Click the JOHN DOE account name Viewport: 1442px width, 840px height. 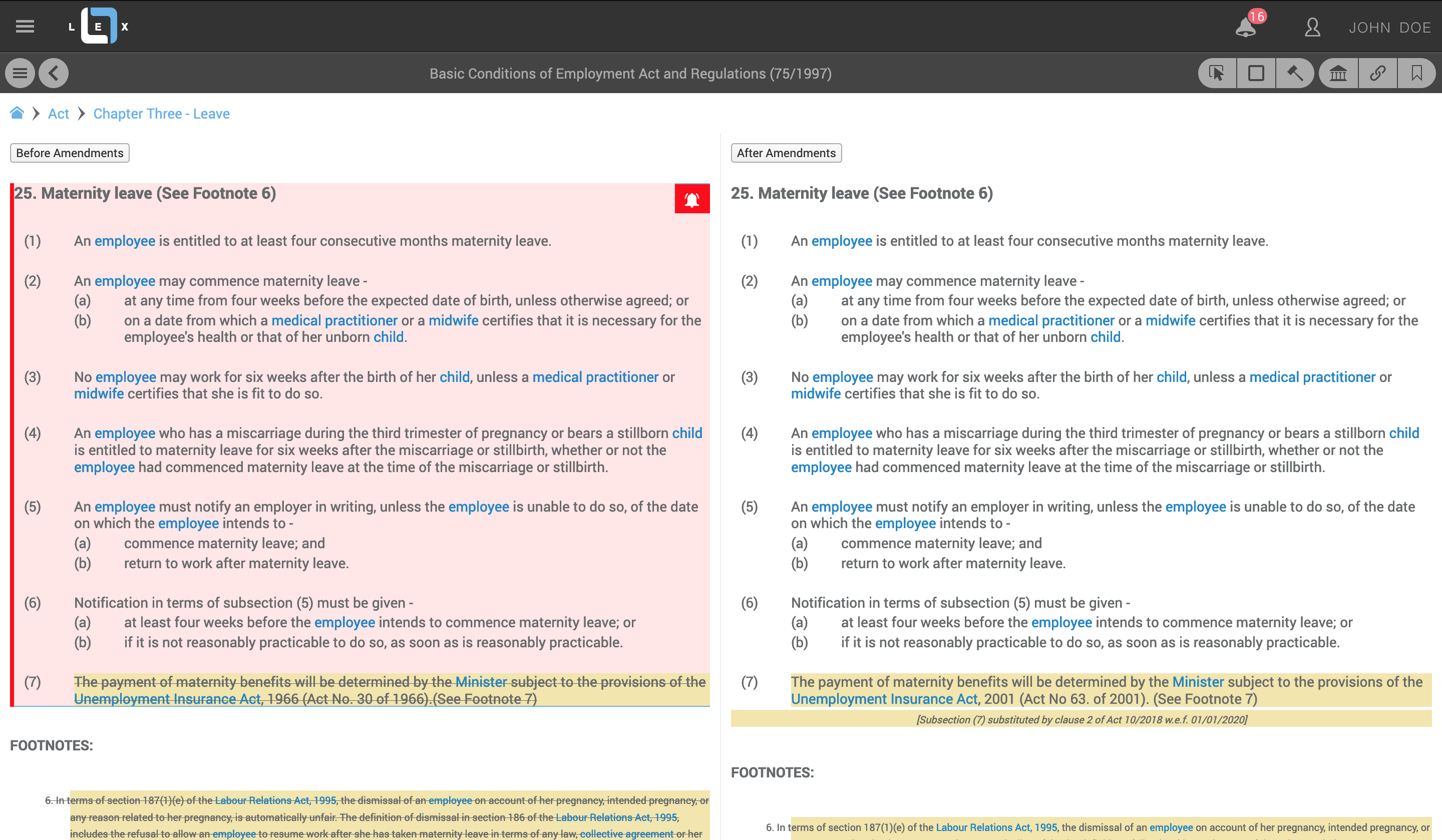[1389, 28]
